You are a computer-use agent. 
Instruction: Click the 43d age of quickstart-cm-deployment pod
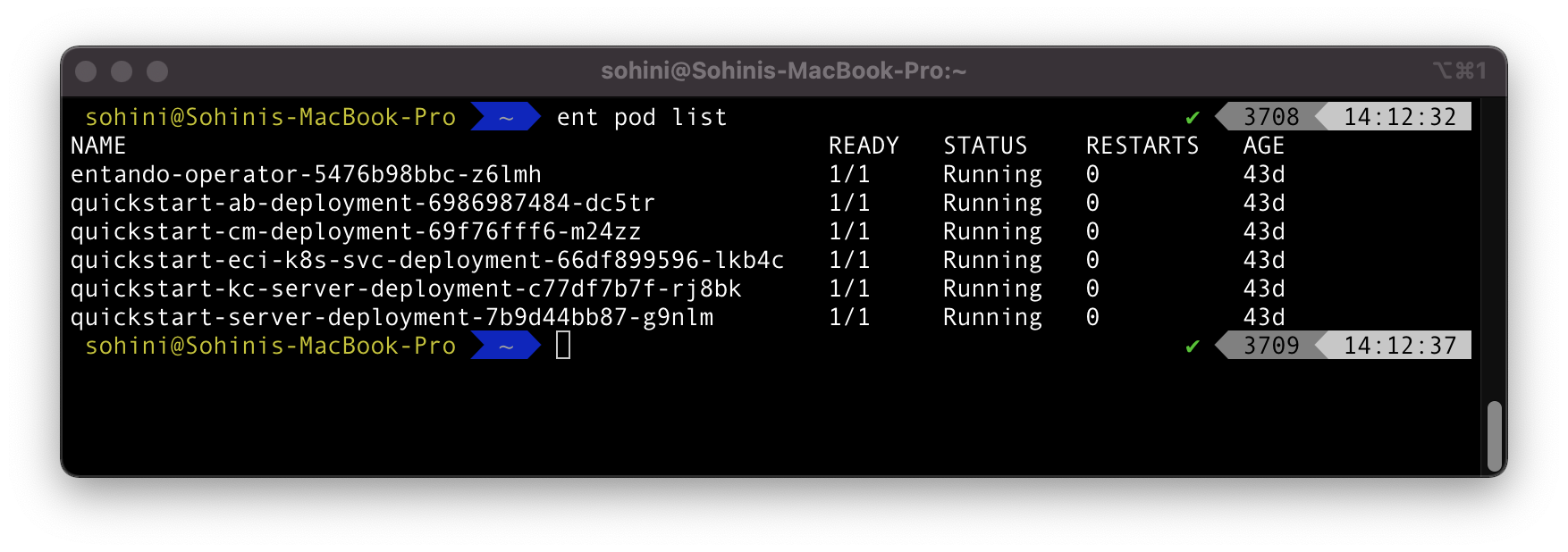(1264, 231)
